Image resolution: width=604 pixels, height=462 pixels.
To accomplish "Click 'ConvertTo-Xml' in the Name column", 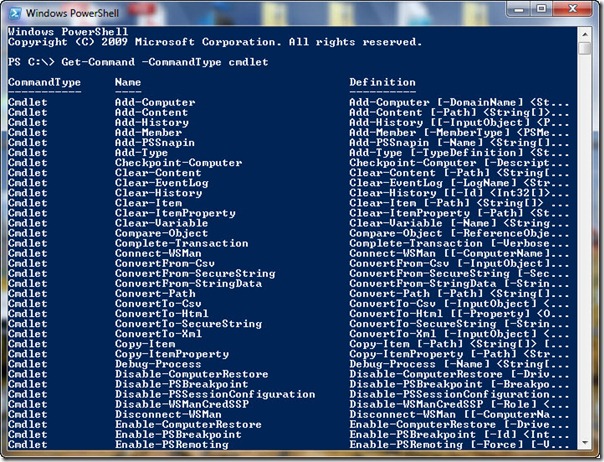I will coord(158,334).
